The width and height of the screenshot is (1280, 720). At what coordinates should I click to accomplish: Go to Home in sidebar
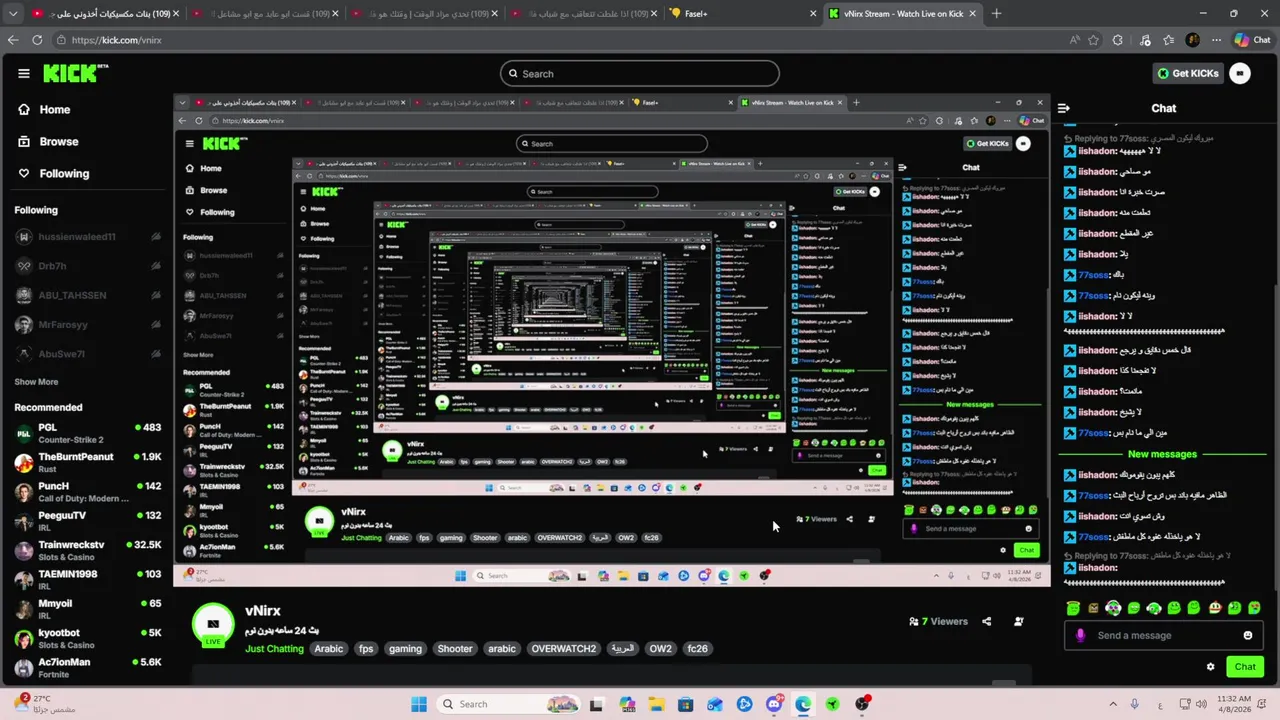click(x=86, y=110)
